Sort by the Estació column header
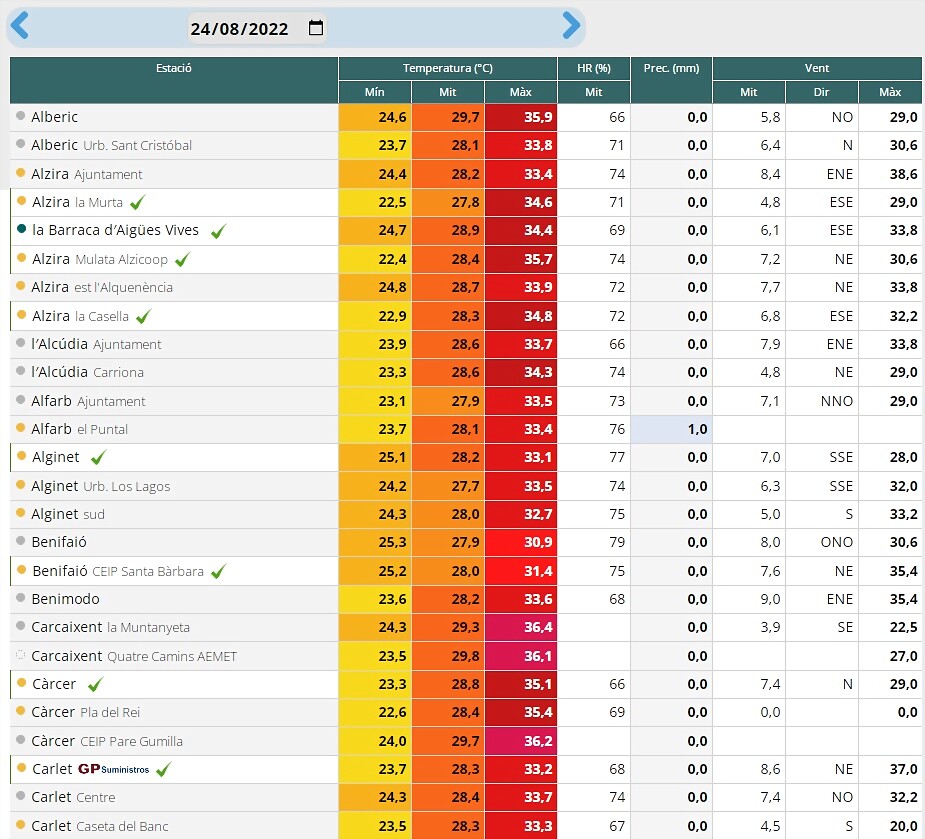The image size is (925, 839). click(174, 80)
